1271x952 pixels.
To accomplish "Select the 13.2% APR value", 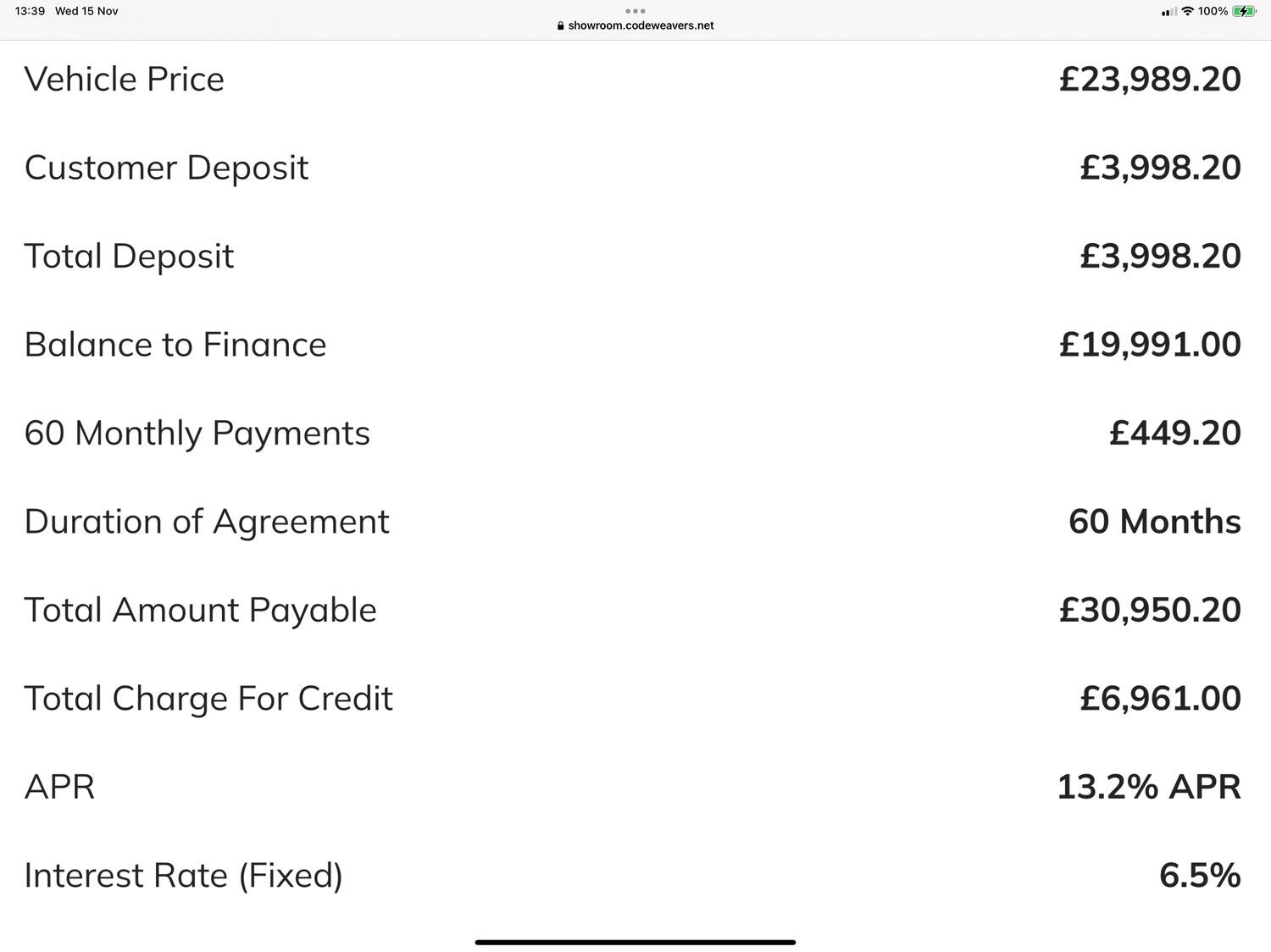I will (1149, 787).
